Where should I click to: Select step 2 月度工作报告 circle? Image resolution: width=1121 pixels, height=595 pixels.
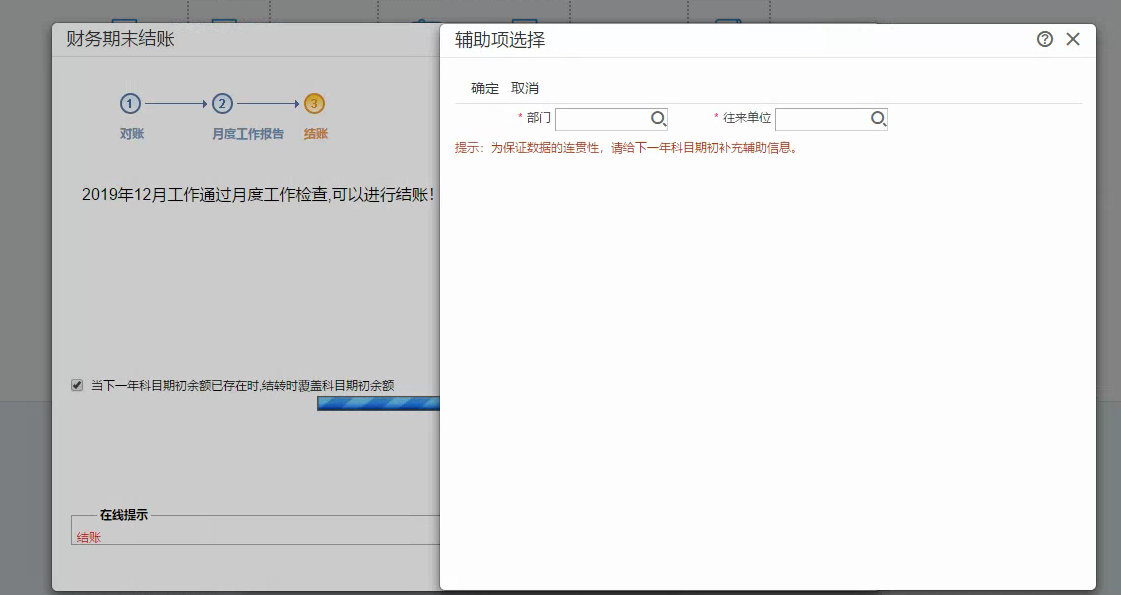coord(222,104)
